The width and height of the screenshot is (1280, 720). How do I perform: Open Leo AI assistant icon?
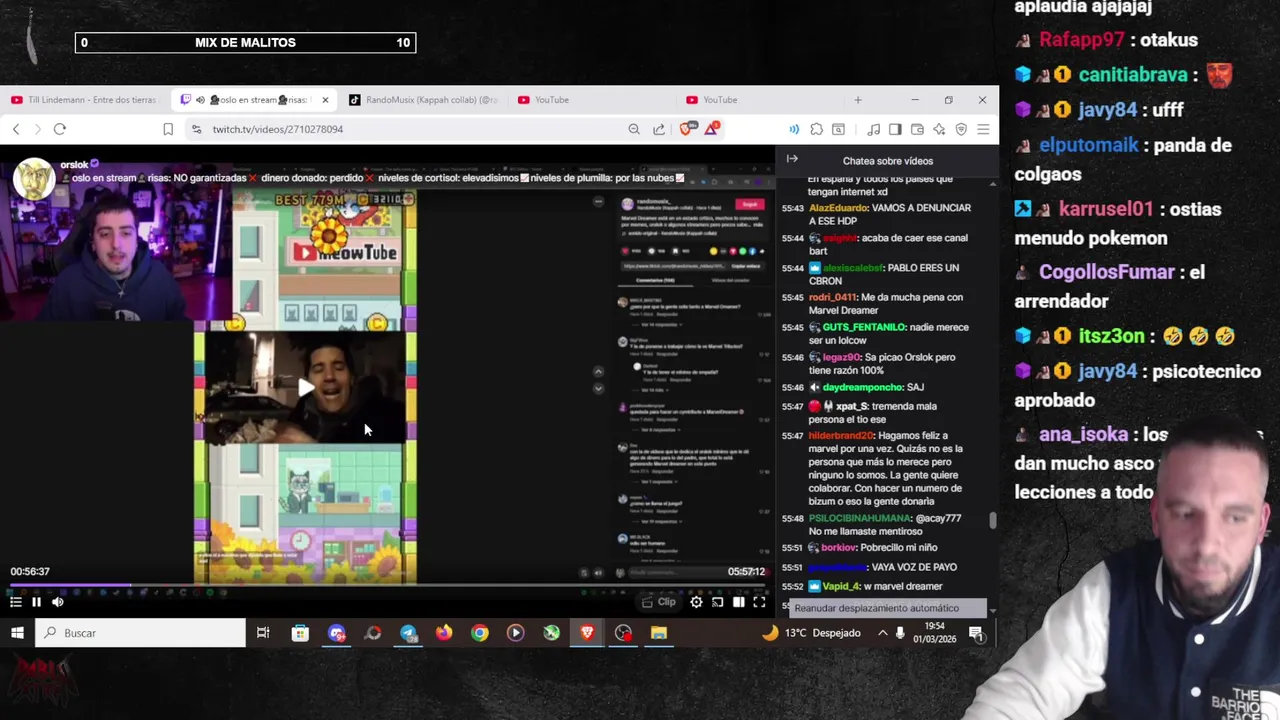coord(939,129)
